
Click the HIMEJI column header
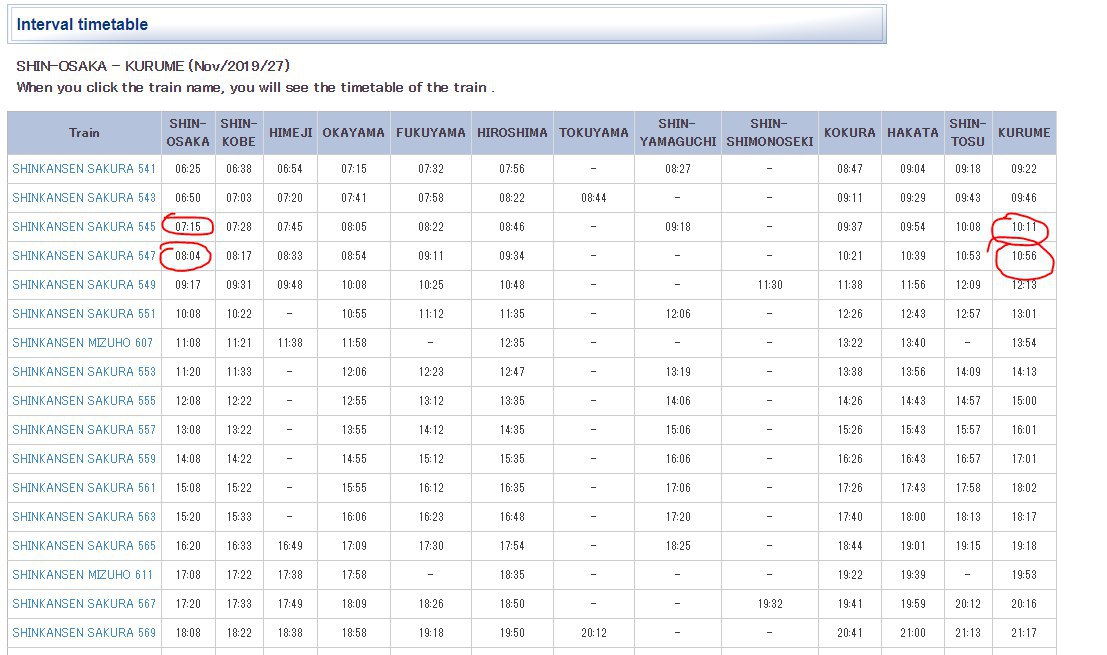coord(290,133)
